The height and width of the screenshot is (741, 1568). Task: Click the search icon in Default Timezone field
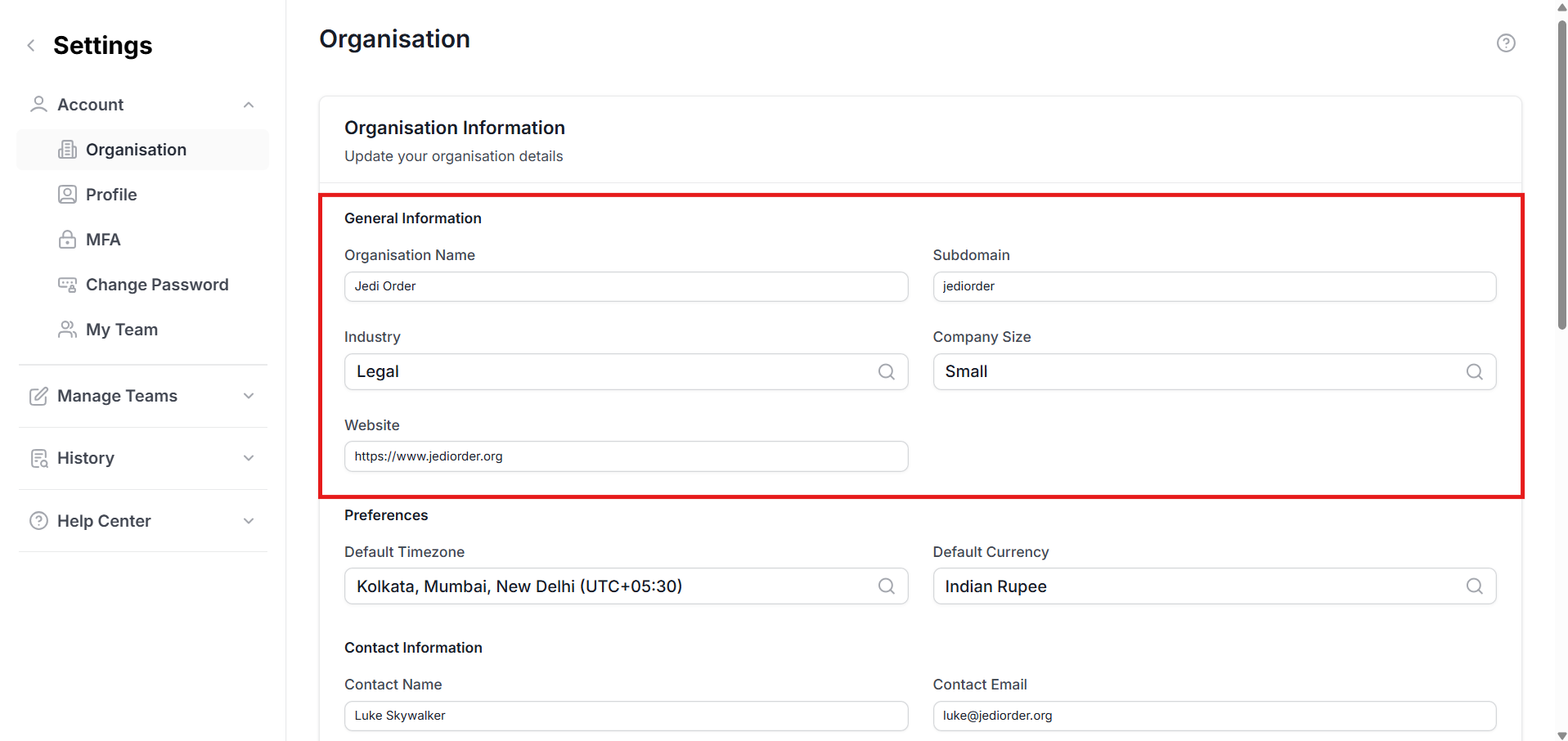click(x=886, y=586)
